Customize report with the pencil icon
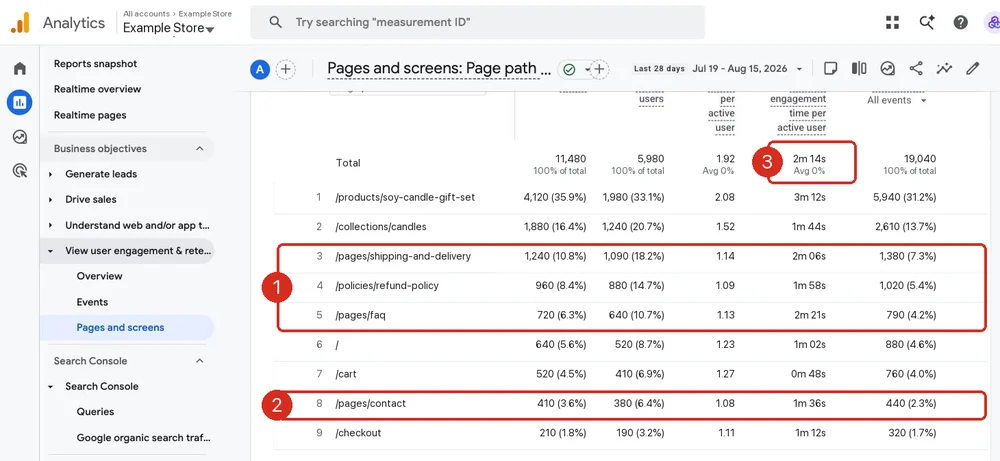The height and width of the screenshot is (461, 1000). coord(973,68)
